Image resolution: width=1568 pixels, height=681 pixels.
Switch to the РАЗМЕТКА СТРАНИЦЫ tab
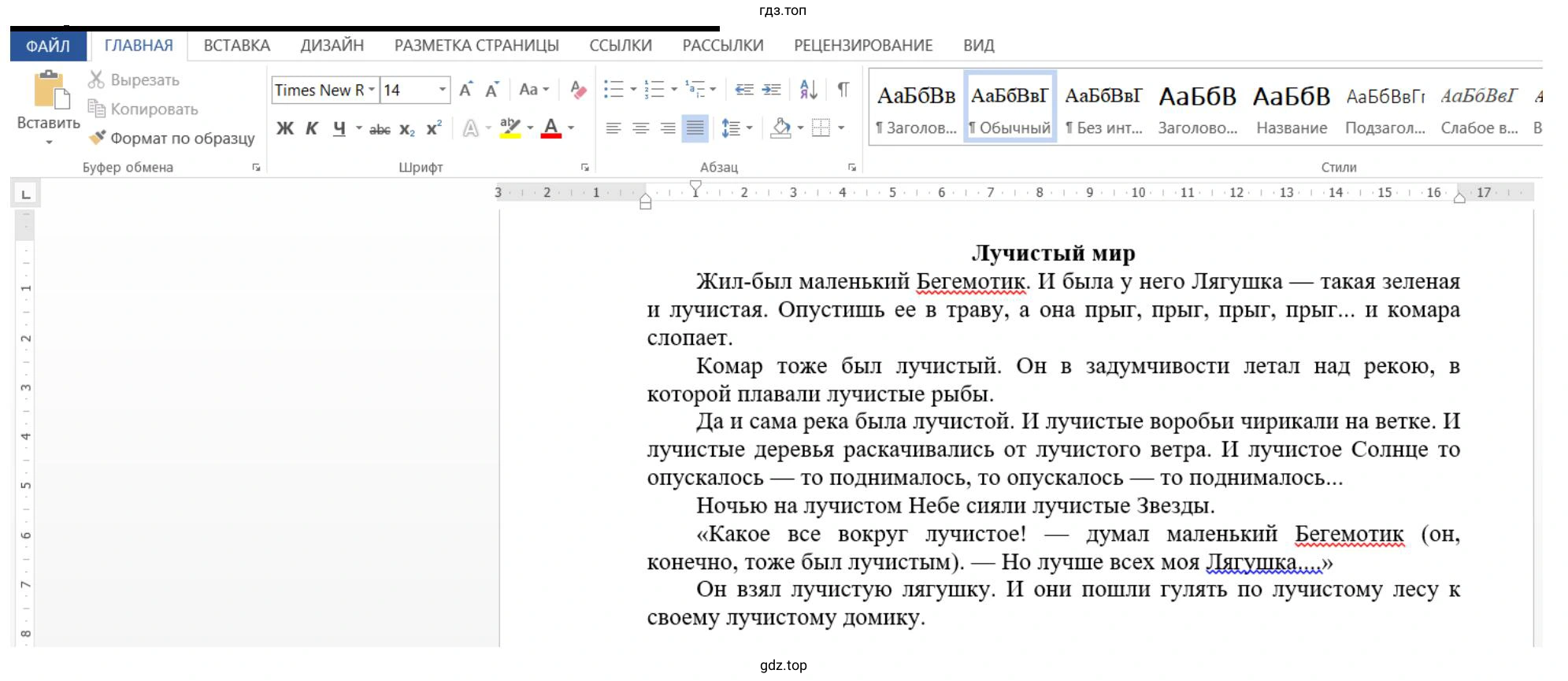tap(476, 46)
